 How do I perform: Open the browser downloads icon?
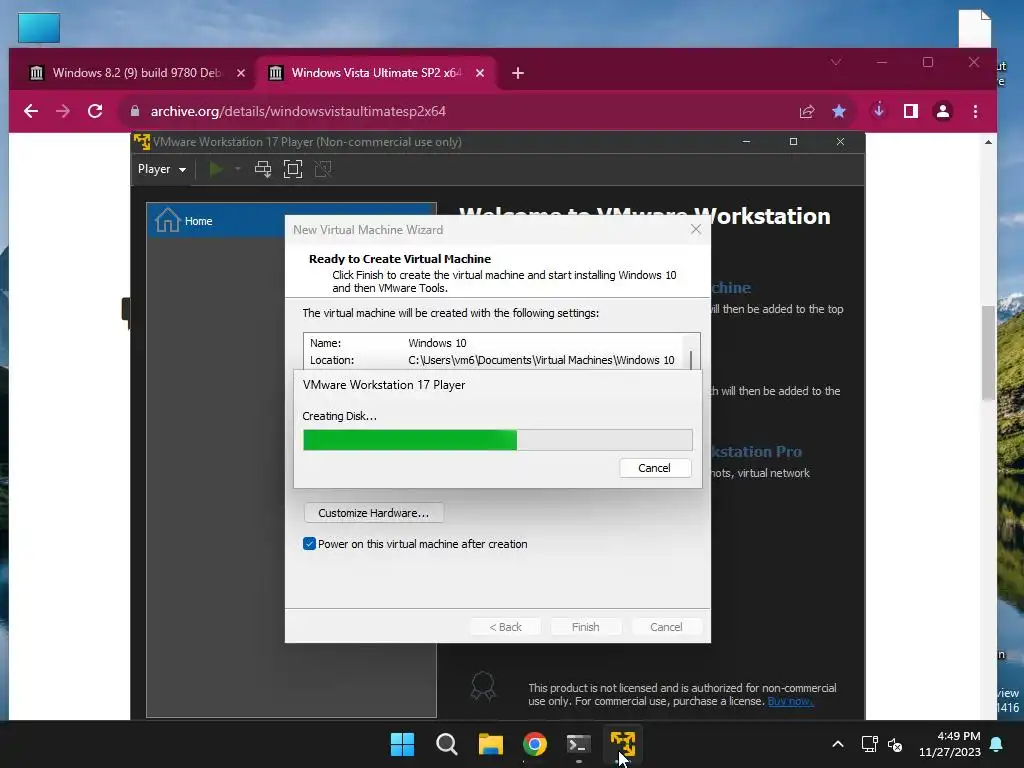point(879,110)
